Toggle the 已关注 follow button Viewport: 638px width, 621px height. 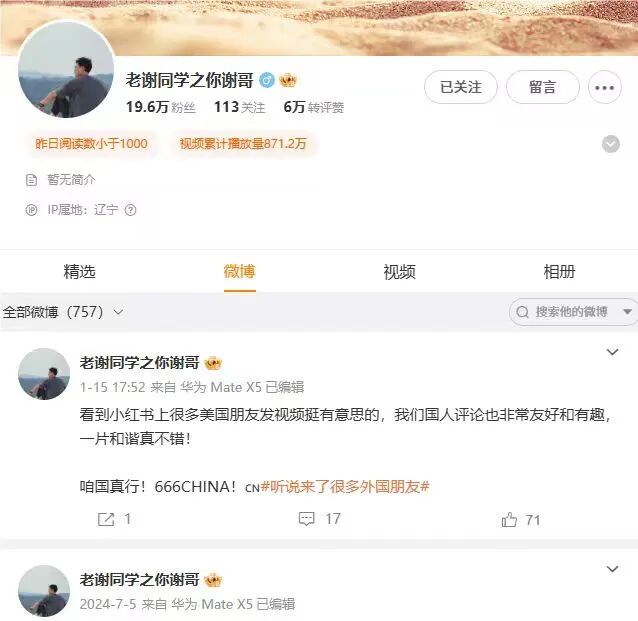461,87
